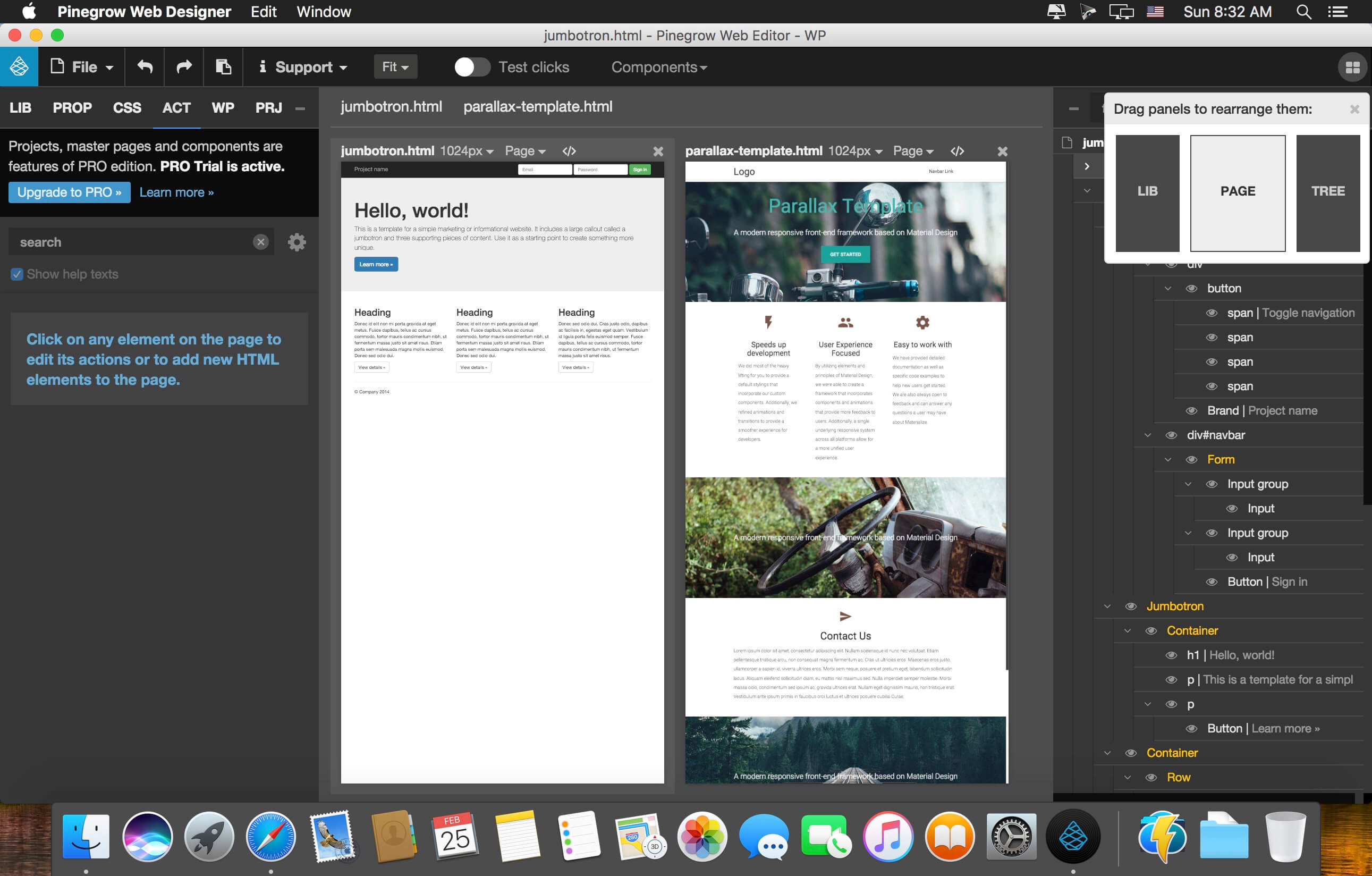Collapse the div#navbar tree node
1372x876 pixels.
tap(1148, 435)
